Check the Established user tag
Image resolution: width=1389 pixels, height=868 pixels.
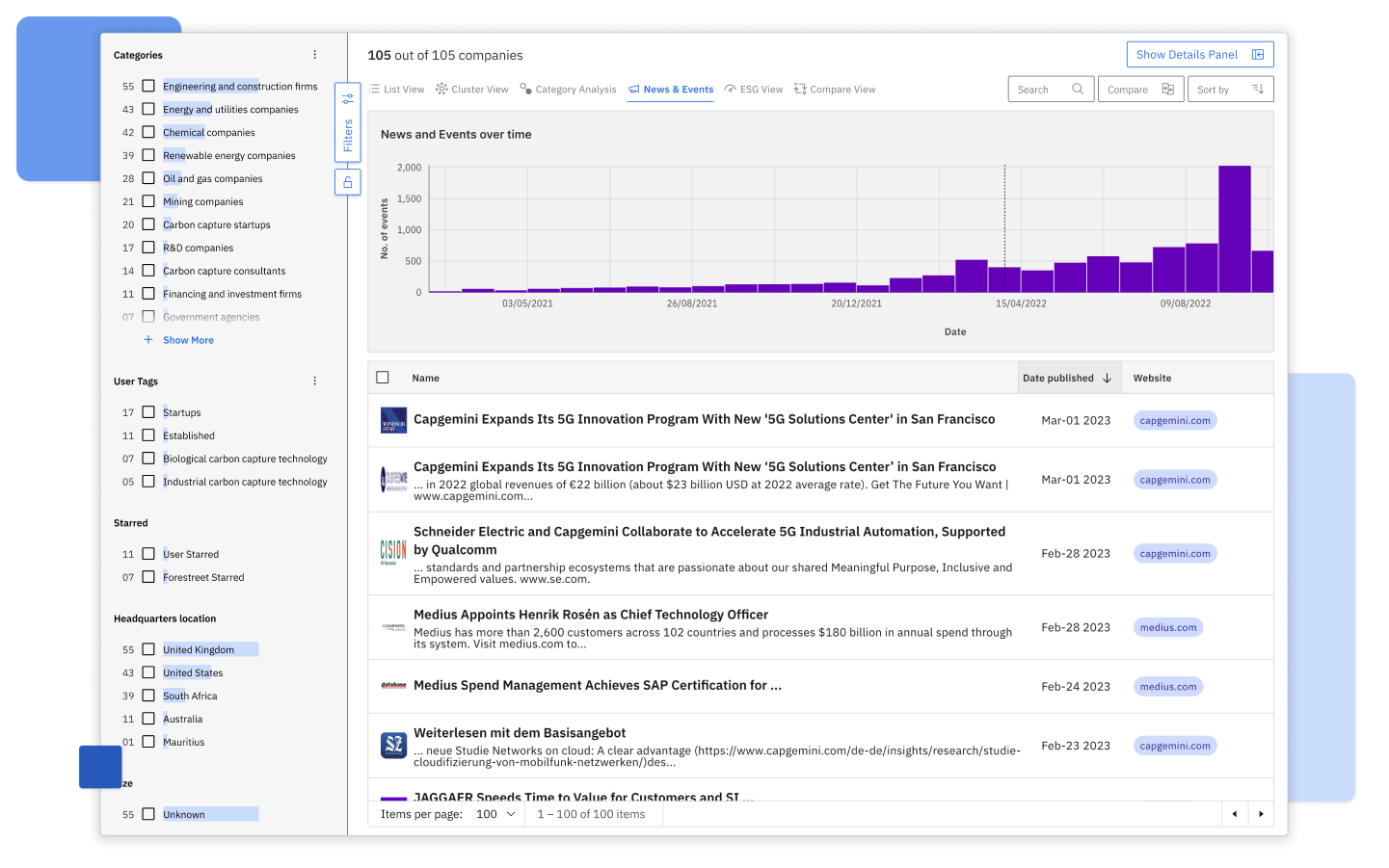point(148,435)
